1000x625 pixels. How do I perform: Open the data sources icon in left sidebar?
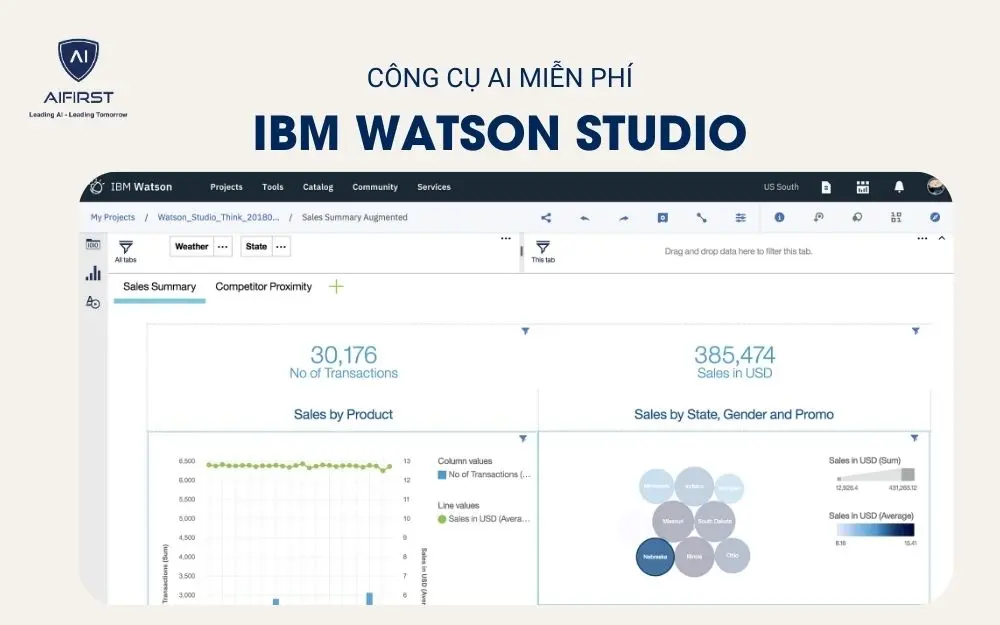[x=93, y=244]
